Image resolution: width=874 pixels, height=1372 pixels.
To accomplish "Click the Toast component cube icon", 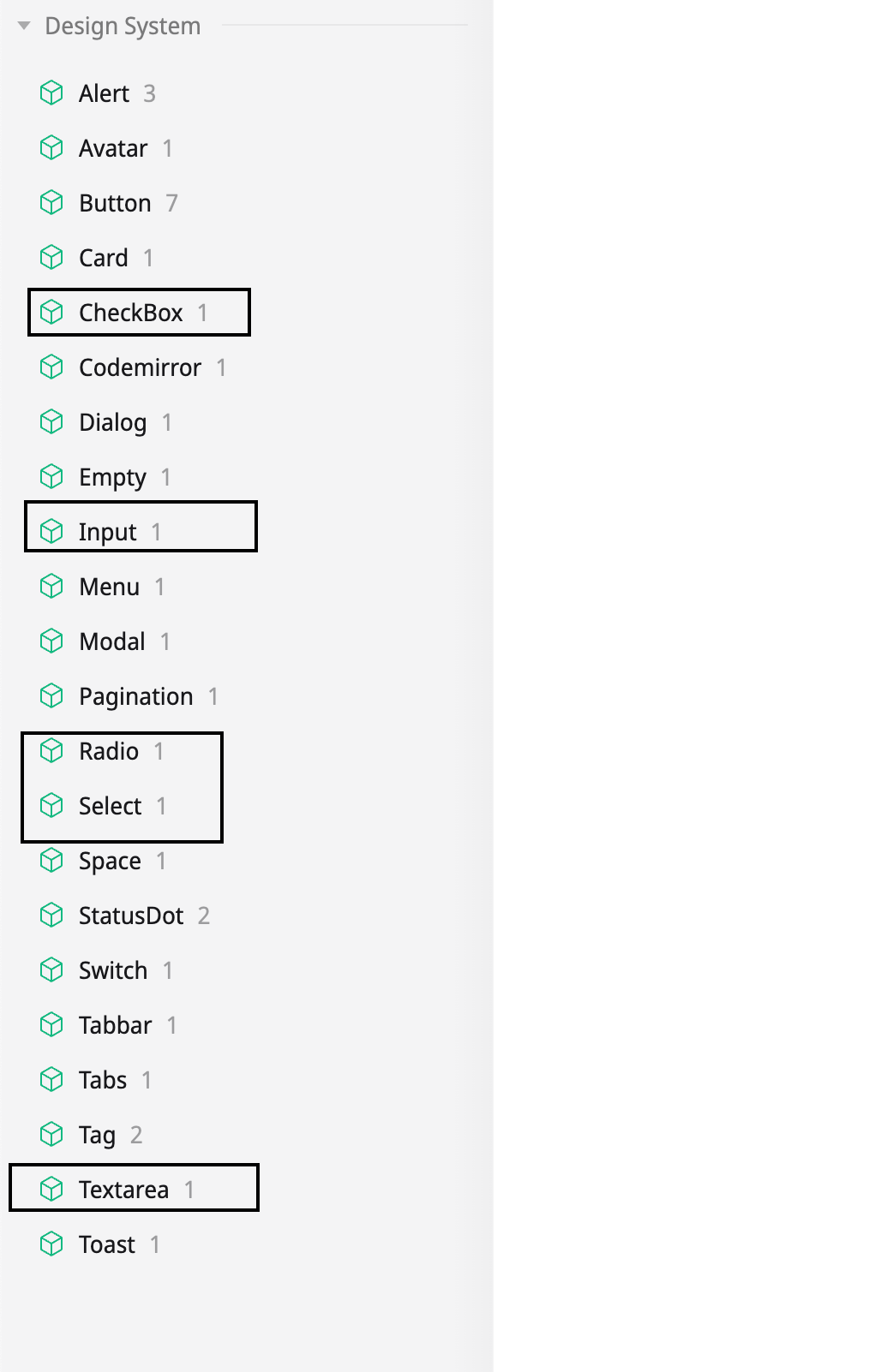I will [52, 1244].
